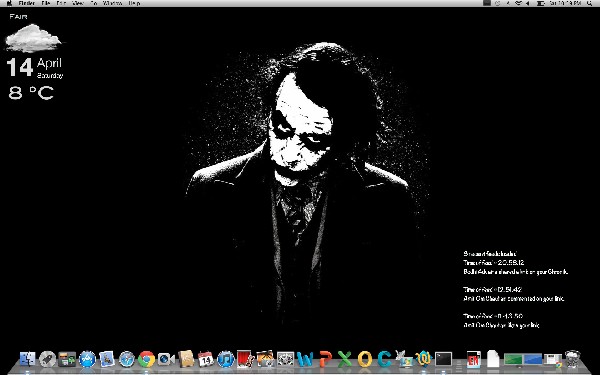Open the red EN document in Dock
This screenshot has width=600, height=375.
coord(474,359)
